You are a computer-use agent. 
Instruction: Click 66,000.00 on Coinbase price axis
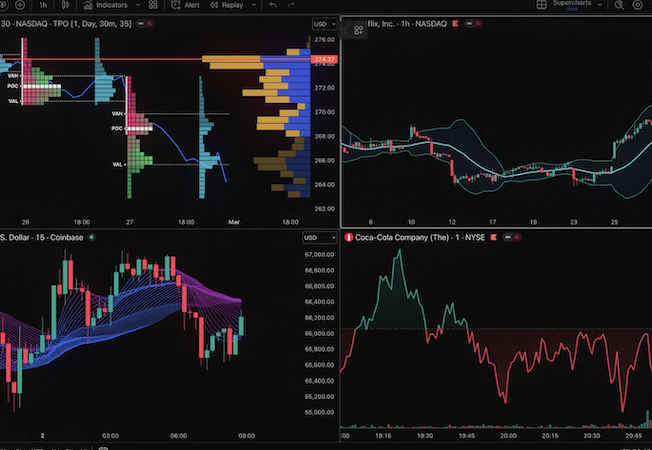[x=319, y=334]
